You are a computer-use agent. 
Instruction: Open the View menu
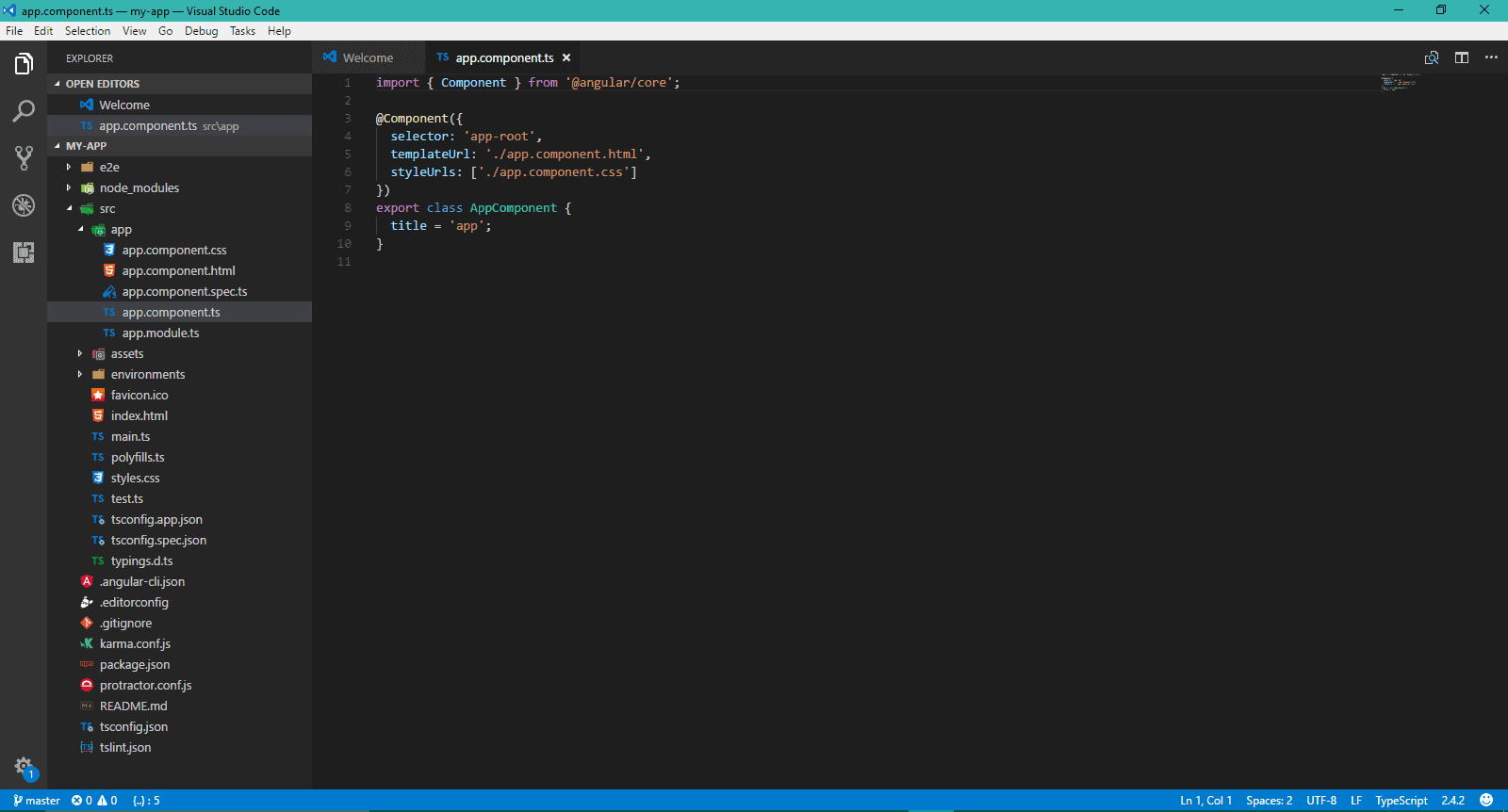pos(135,31)
